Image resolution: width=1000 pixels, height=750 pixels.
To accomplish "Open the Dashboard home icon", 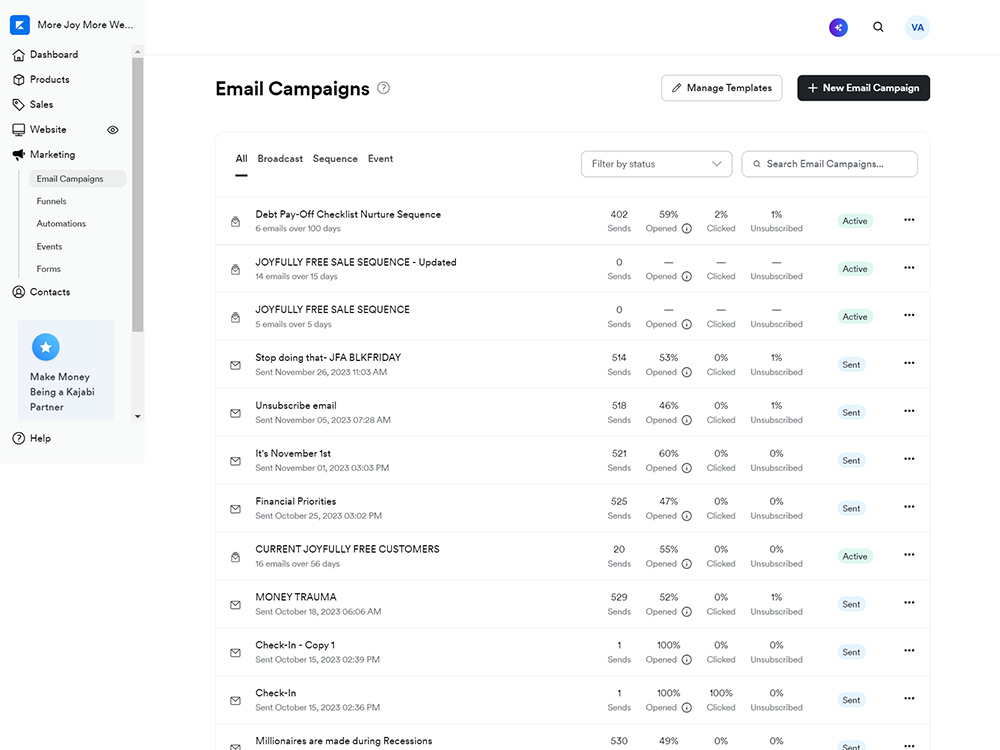I will [x=18, y=55].
